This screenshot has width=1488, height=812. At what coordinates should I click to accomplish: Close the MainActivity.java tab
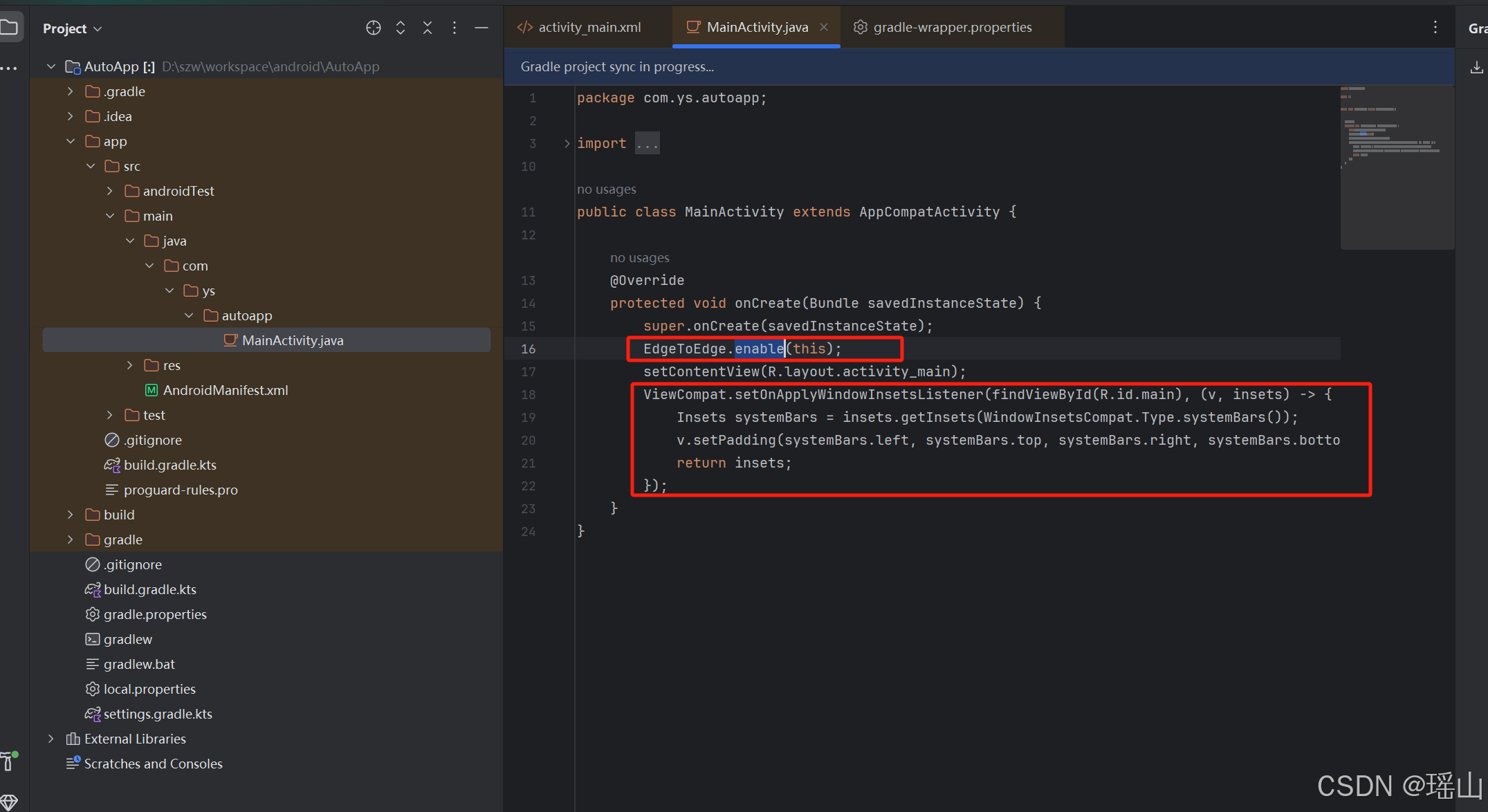tap(824, 27)
